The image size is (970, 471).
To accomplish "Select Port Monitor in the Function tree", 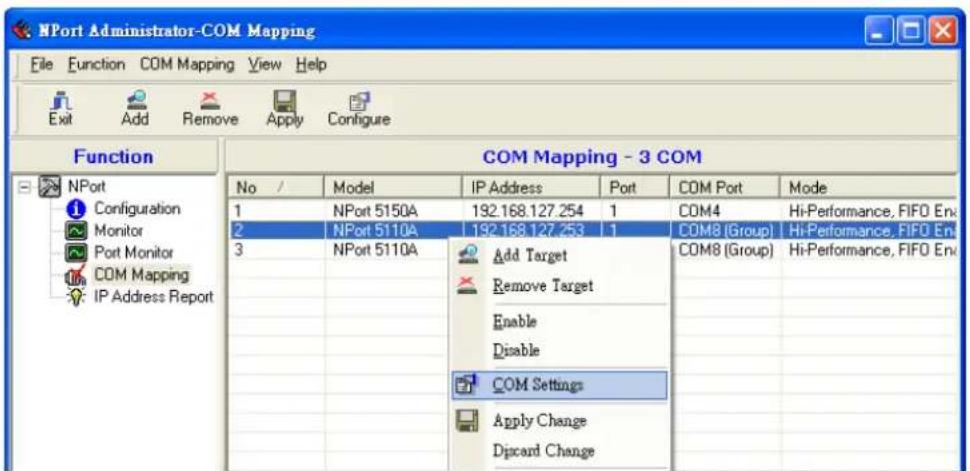I will 134,253.
